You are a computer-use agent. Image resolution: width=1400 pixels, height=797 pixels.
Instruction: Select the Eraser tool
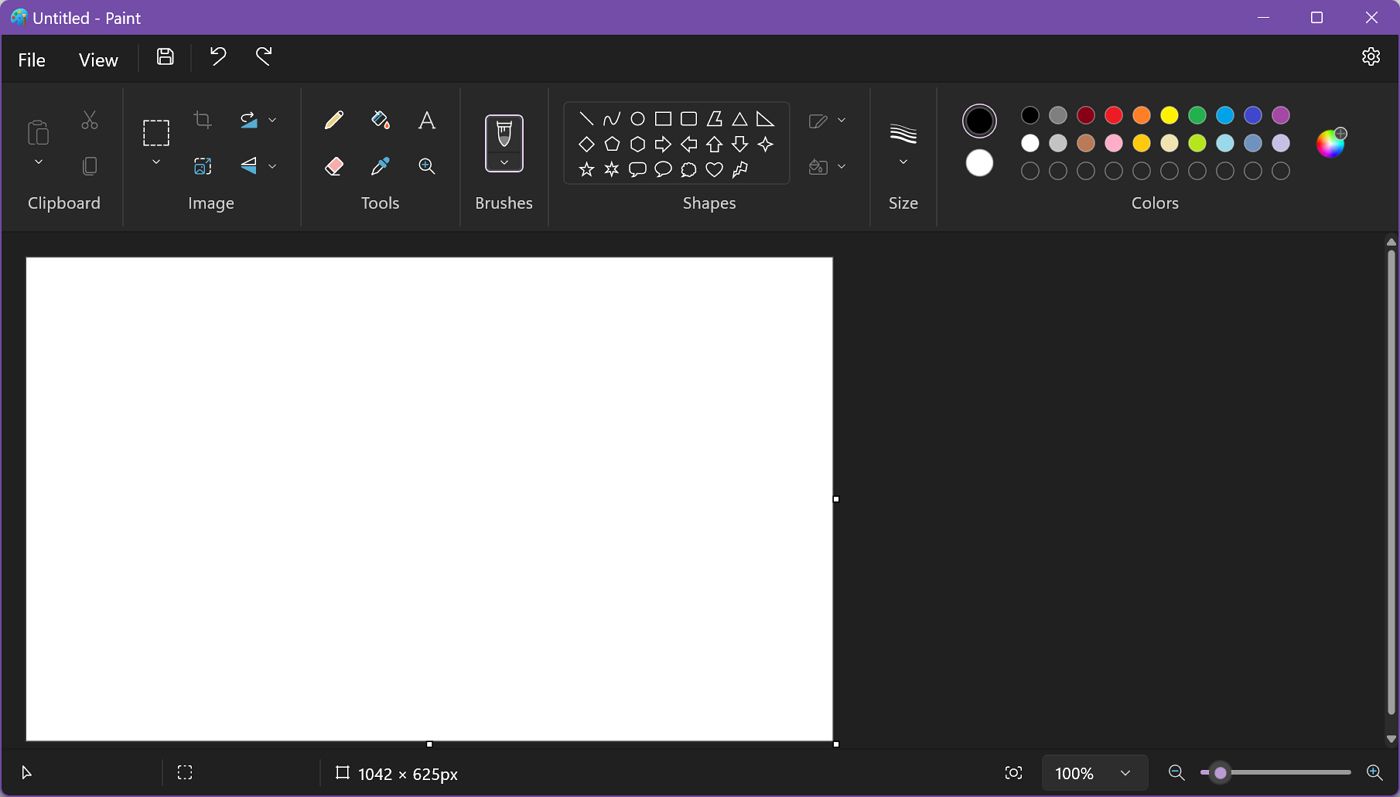point(334,166)
